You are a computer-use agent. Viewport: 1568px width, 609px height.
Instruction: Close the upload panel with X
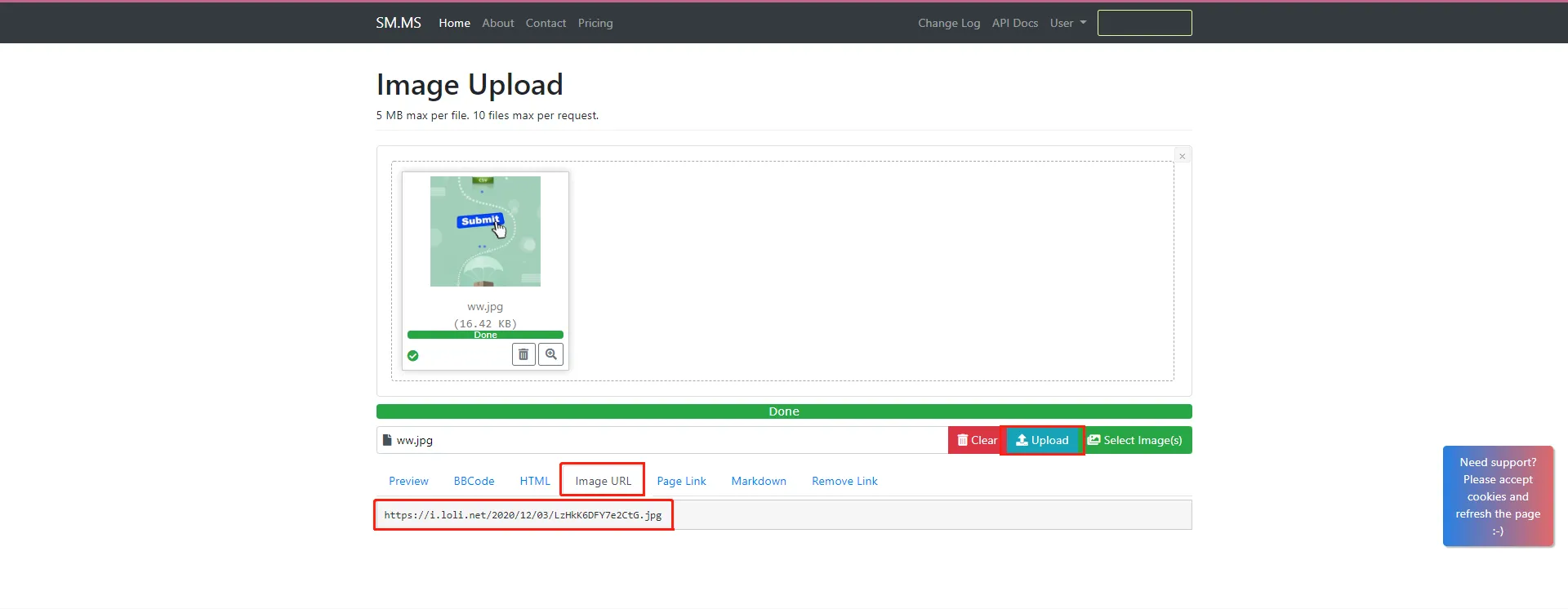pos(1182,156)
